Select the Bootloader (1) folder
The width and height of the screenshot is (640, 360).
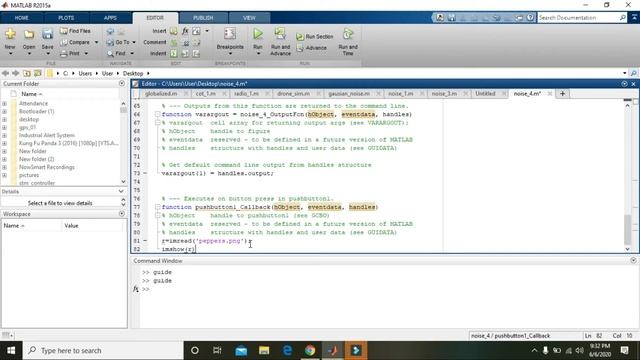(x=36, y=111)
